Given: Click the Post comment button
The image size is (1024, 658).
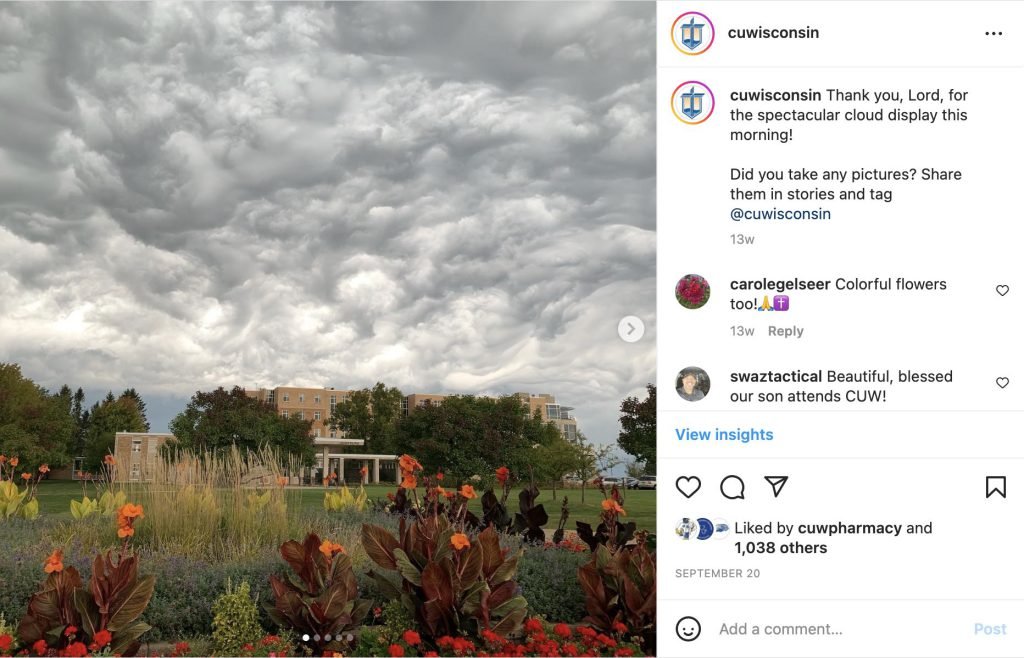Looking at the screenshot, I should point(990,629).
